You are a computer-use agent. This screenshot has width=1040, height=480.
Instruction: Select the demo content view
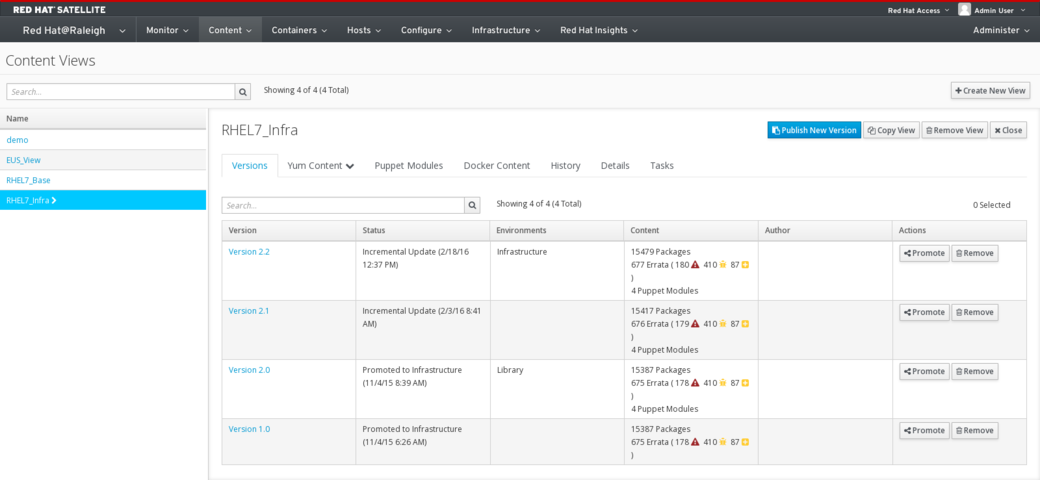pos(17,140)
